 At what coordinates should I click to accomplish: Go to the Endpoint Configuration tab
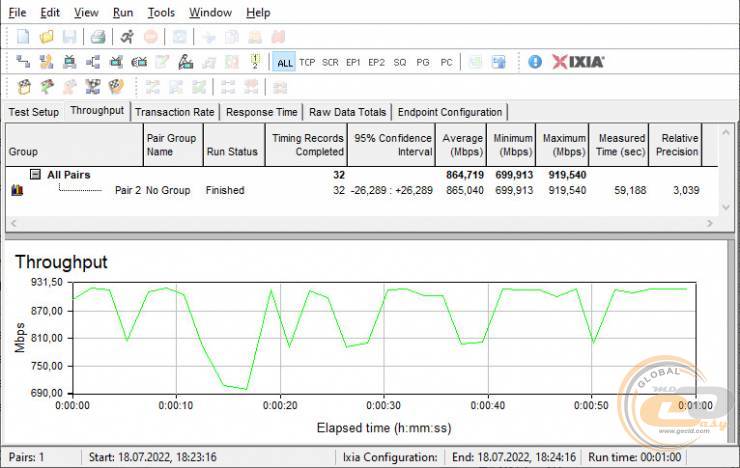click(450, 112)
